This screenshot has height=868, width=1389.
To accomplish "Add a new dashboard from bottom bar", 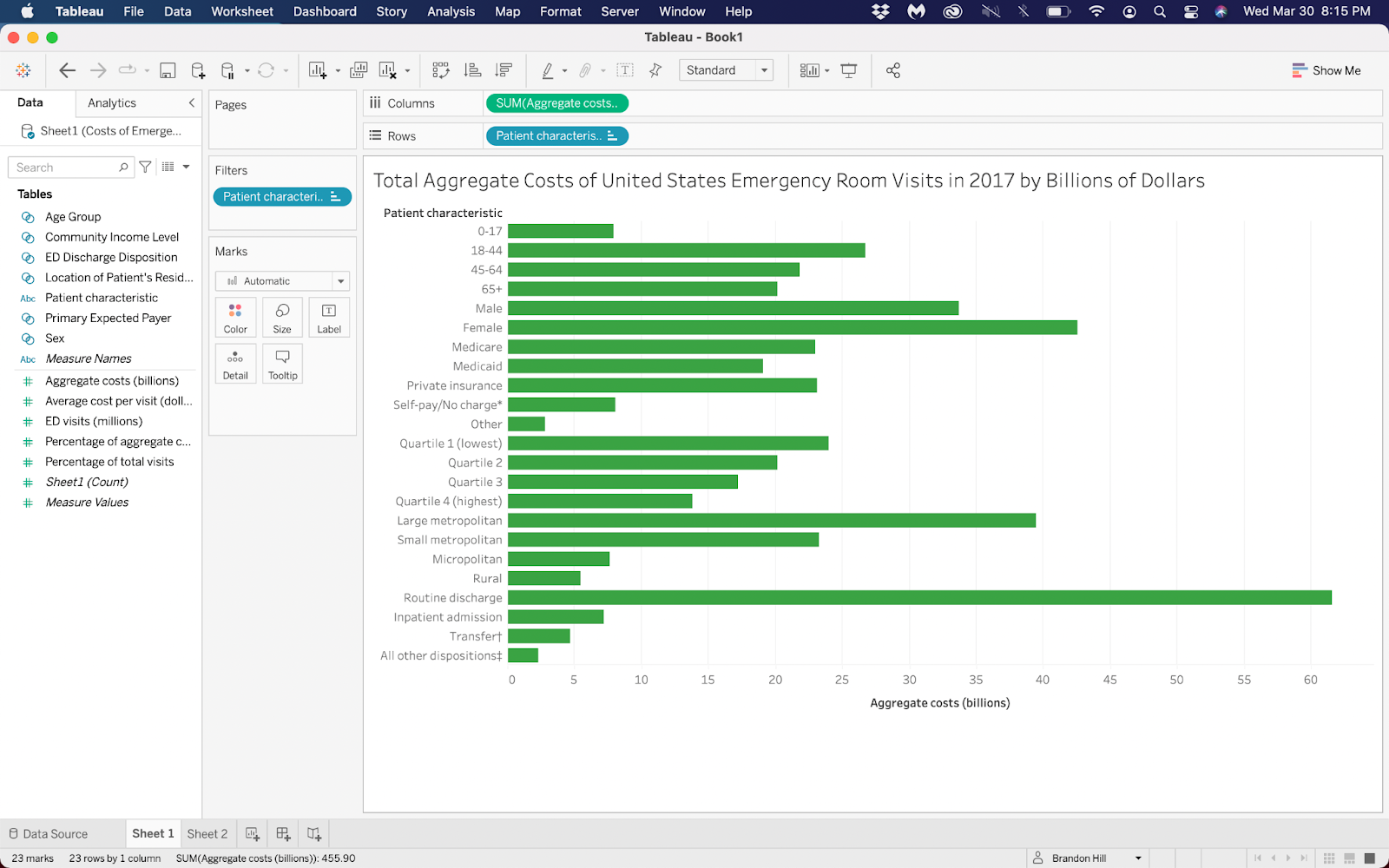I will click(283, 834).
